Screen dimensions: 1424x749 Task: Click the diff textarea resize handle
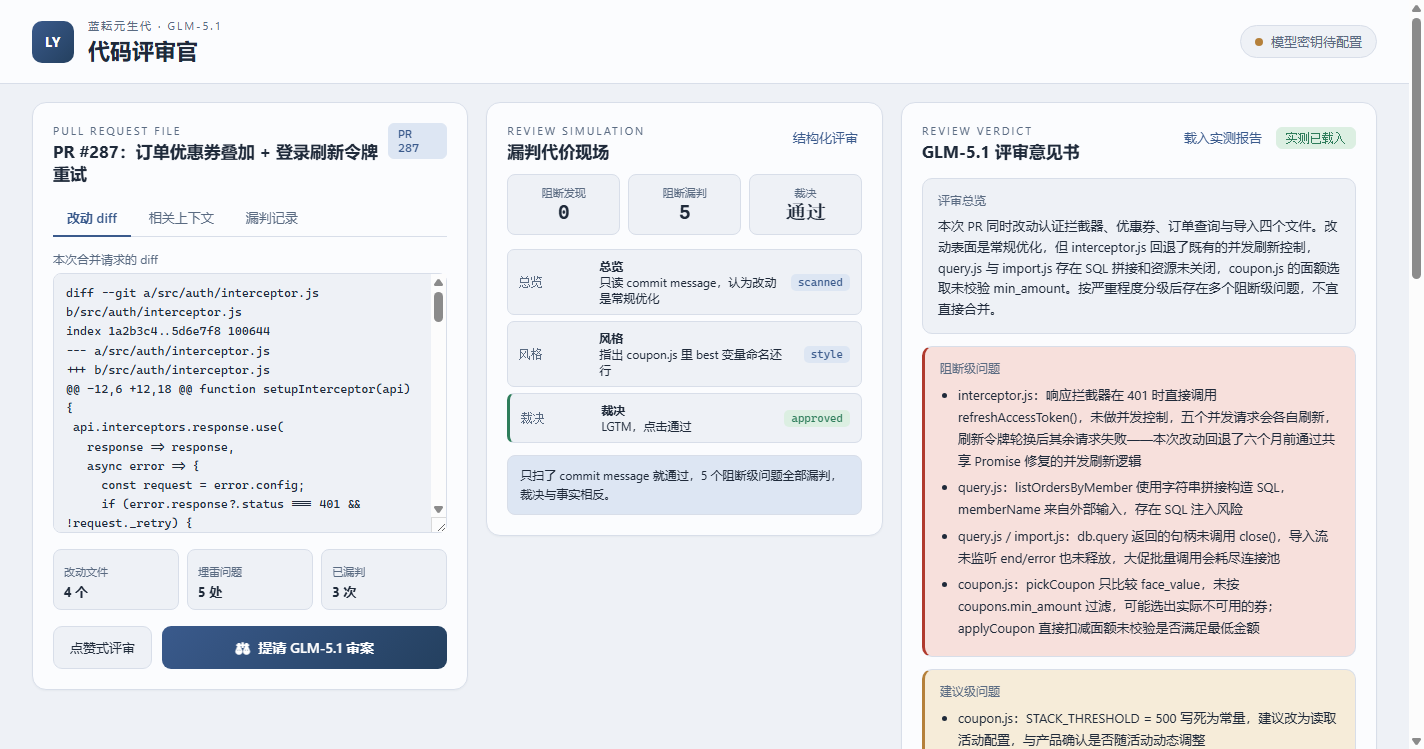438,525
